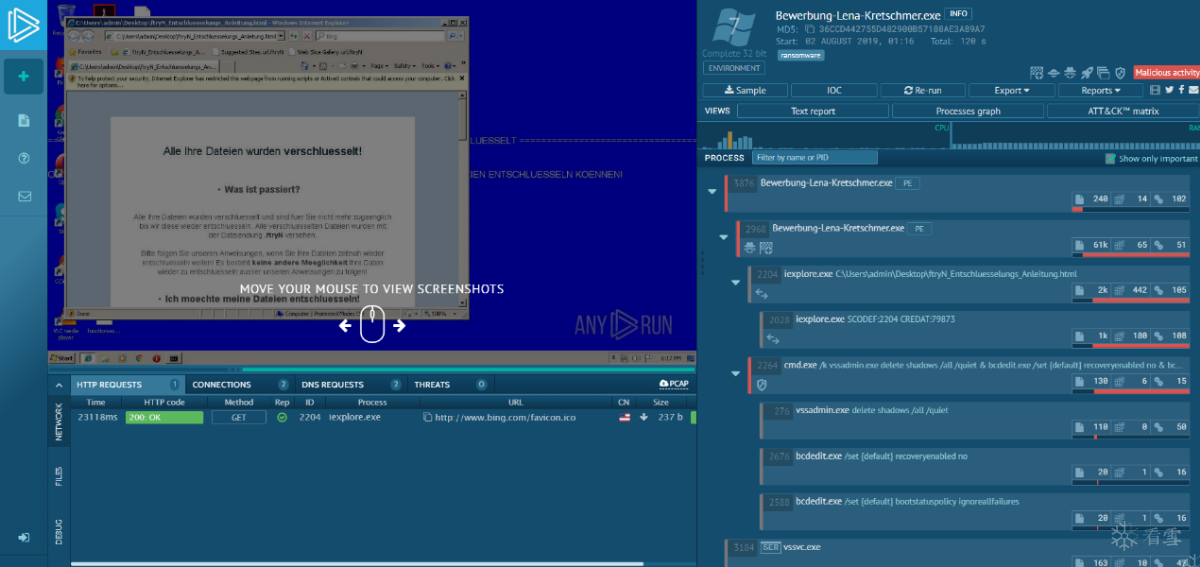The width and height of the screenshot is (1200, 567).
Task: Open the Debug side tab
Action: [58, 531]
